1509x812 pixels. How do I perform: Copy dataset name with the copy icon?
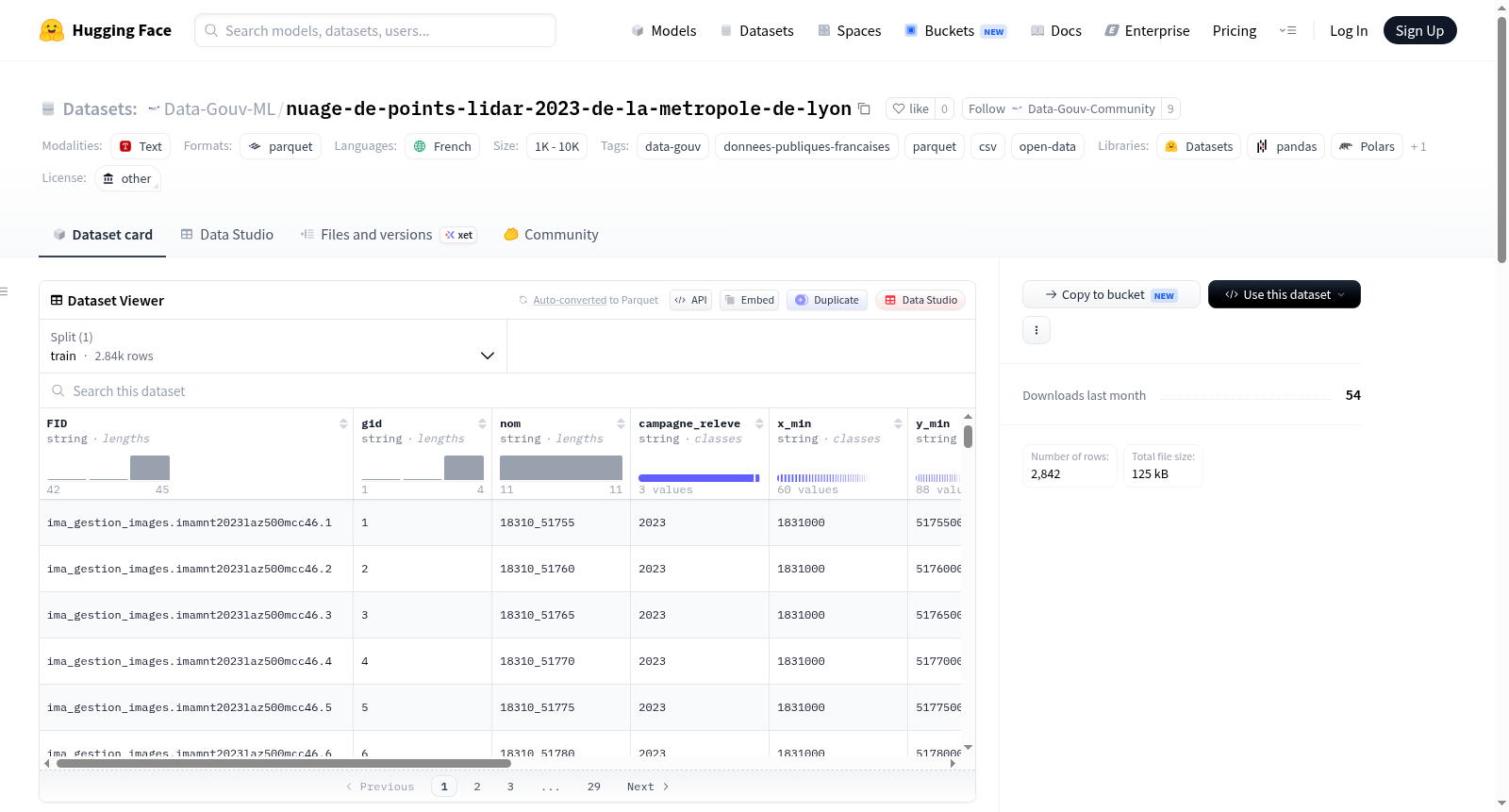click(x=864, y=108)
